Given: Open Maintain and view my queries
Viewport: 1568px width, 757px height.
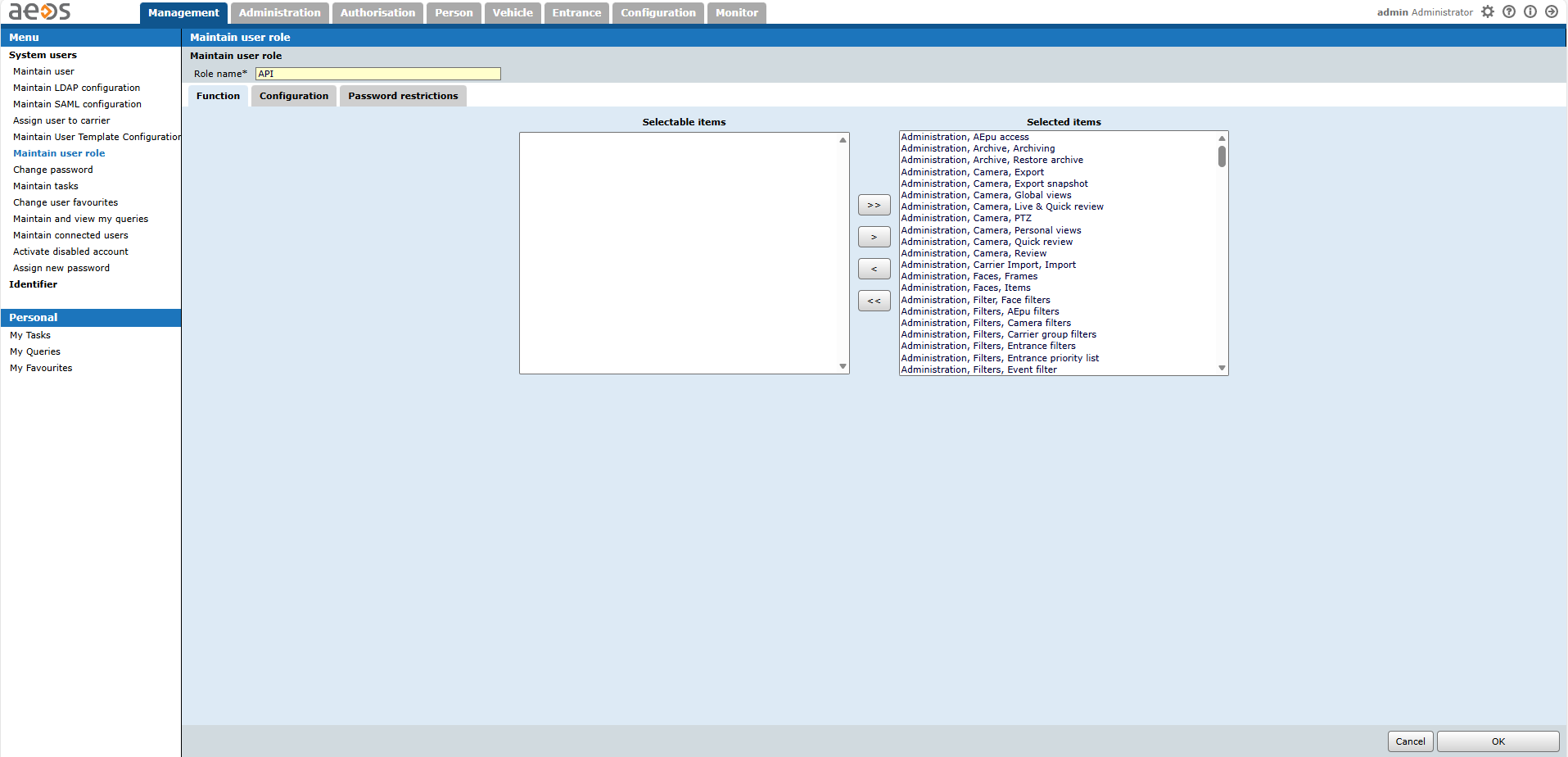Looking at the screenshot, I should [80, 219].
